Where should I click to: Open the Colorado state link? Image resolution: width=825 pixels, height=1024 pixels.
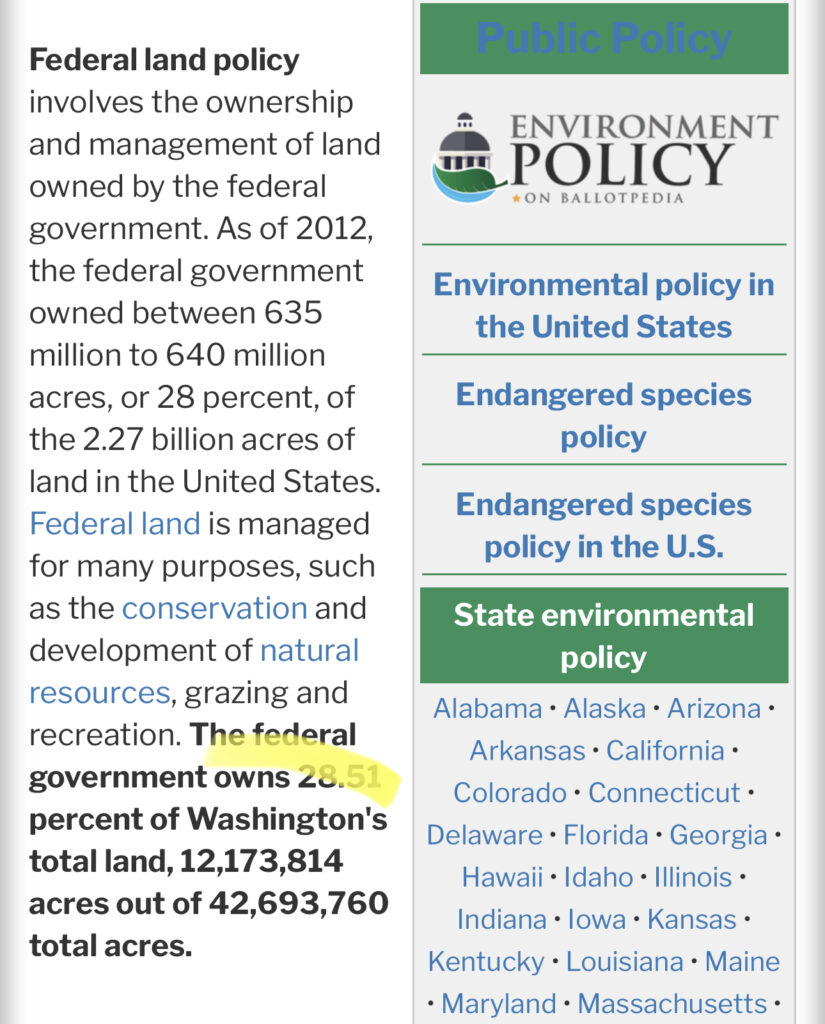click(x=510, y=793)
